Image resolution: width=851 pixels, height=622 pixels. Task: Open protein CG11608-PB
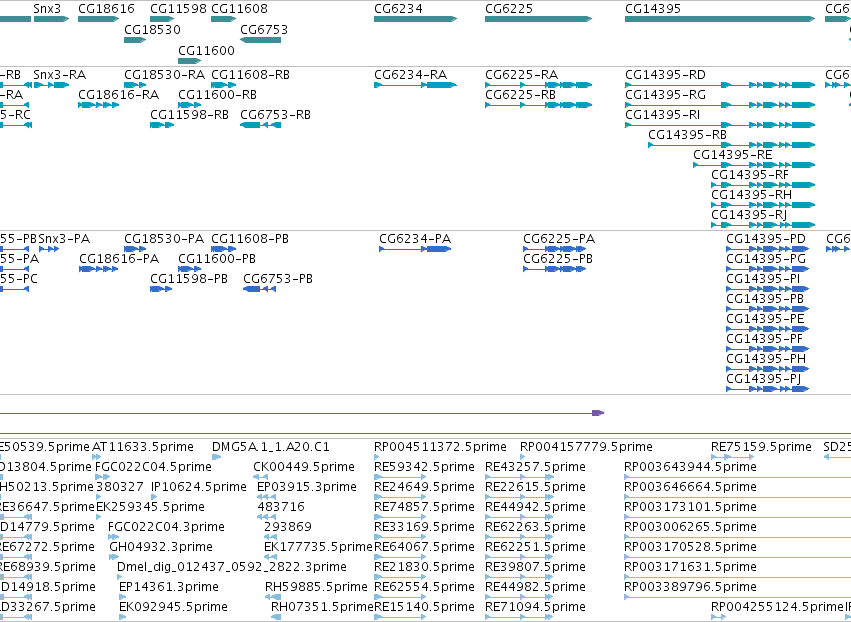coord(250,239)
